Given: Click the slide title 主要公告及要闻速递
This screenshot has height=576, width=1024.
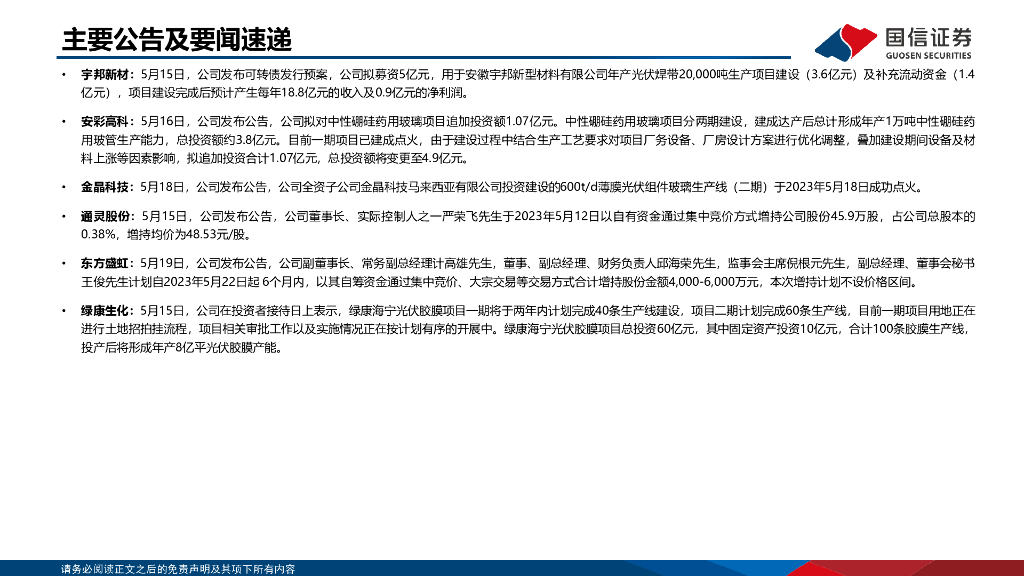Looking at the screenshot, I should pyautogui.click(x=176, y=40).
